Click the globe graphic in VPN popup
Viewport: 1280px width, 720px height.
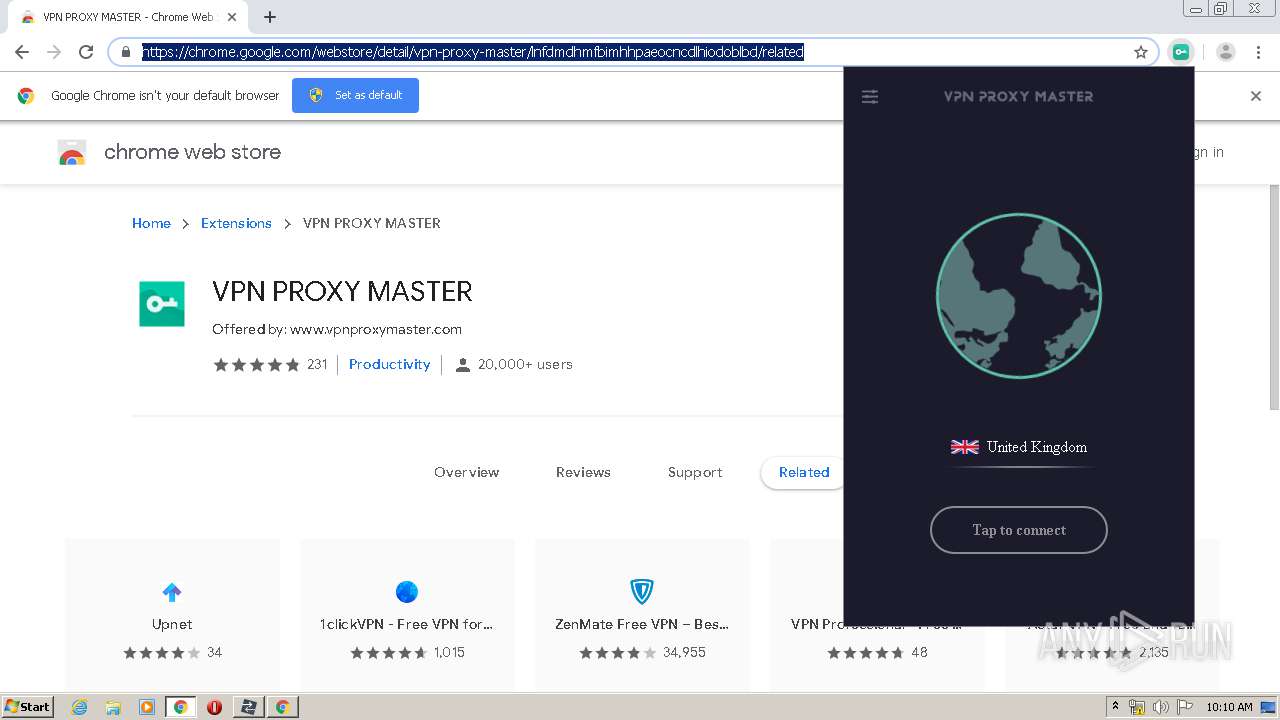1018,296
